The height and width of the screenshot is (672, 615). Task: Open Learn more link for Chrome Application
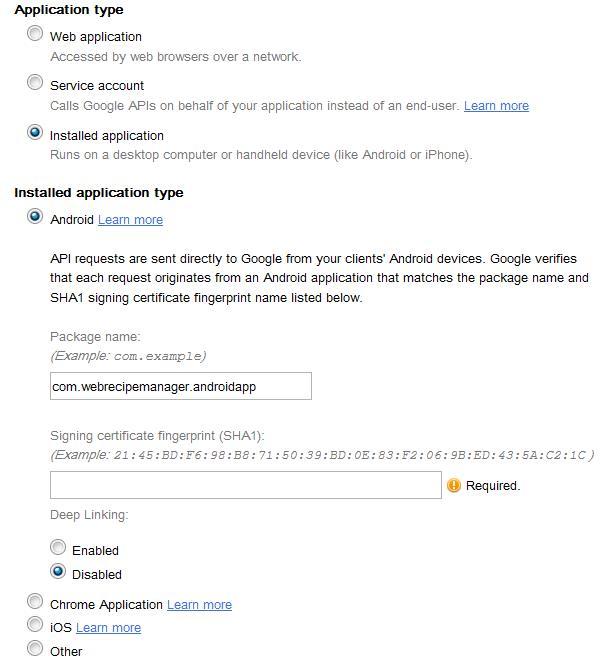pyautogui.click(x=199, y=605)
